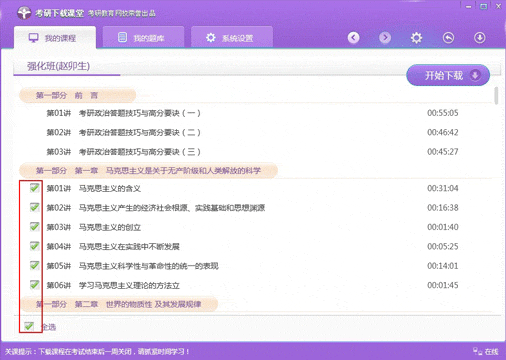506x360 pixels.
Task: Click the vertical scrollbar thumb in course list
Action: coord(496,96)
